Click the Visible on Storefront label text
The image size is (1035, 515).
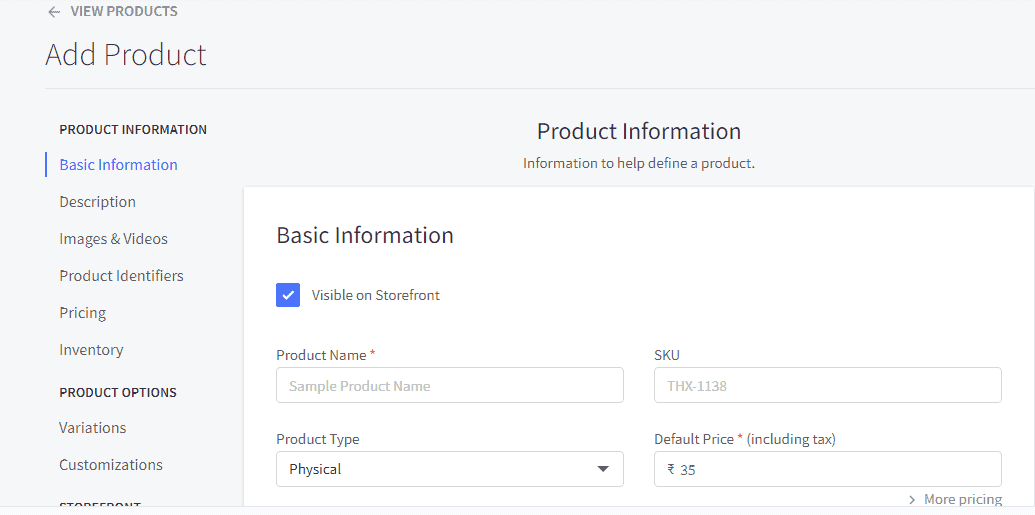[375, 295]
